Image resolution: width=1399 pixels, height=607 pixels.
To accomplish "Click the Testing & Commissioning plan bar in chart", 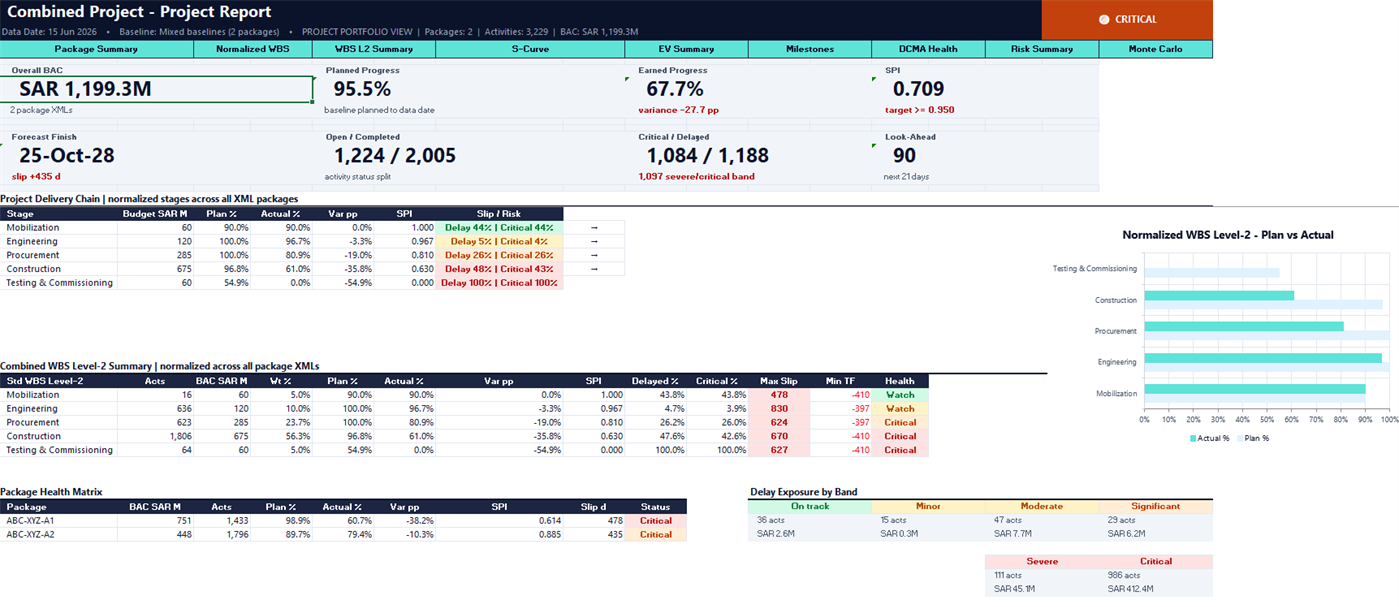I will pos(1212,273).
